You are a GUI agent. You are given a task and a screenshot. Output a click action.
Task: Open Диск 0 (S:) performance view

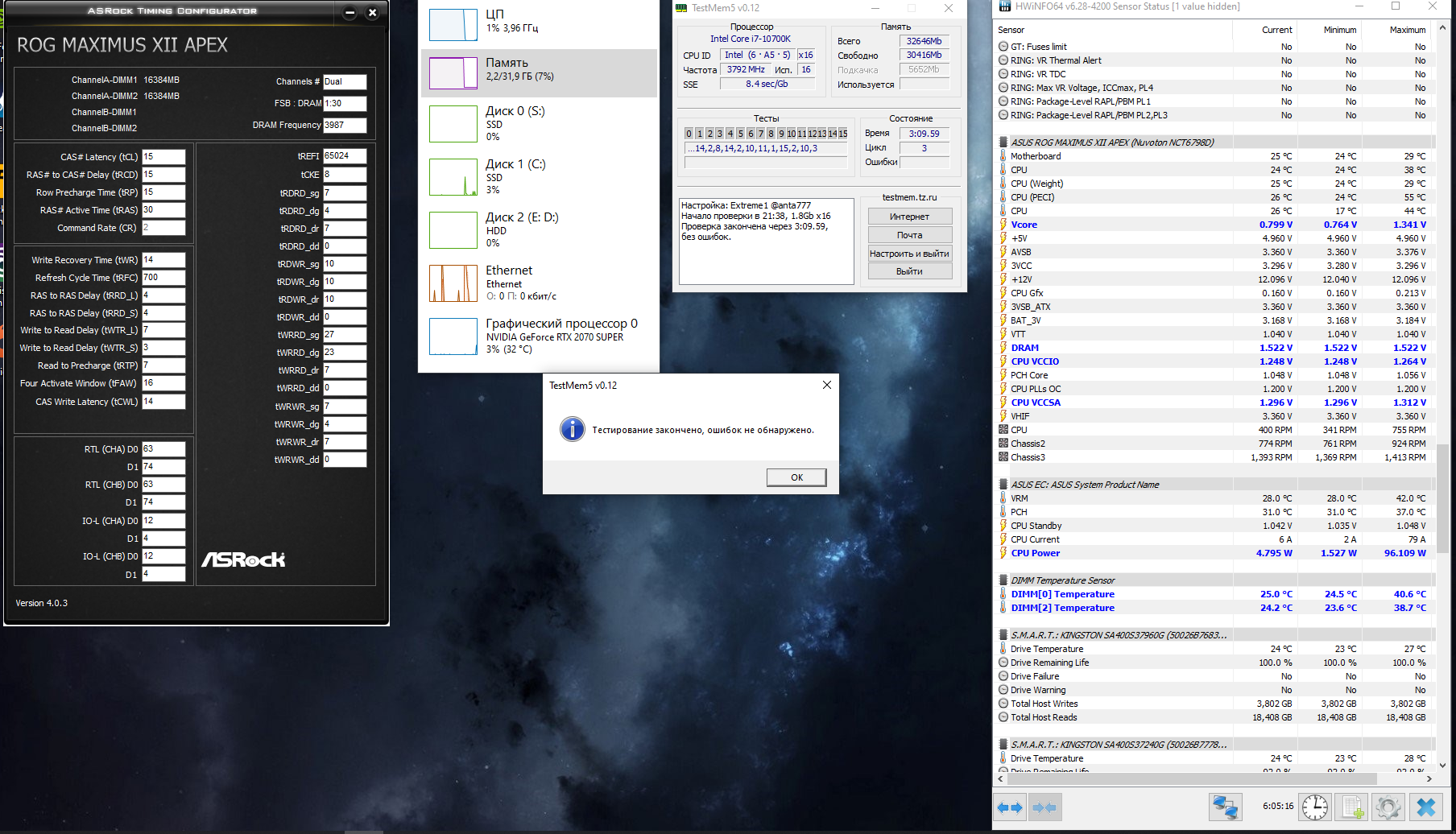point(539,124)
